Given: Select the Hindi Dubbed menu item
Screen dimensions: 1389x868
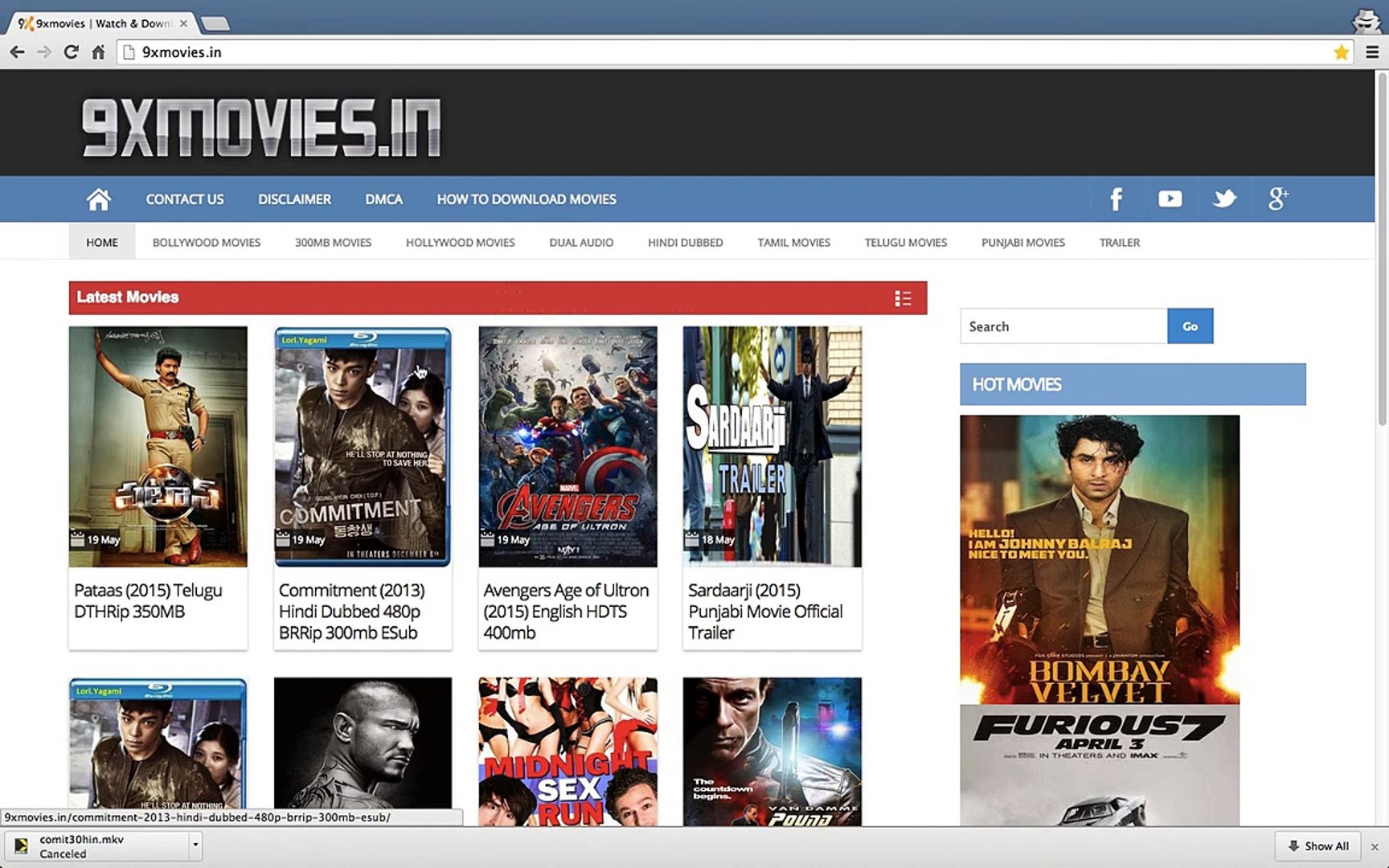Looking at the screenshot, I should click(x=685, y=242).
